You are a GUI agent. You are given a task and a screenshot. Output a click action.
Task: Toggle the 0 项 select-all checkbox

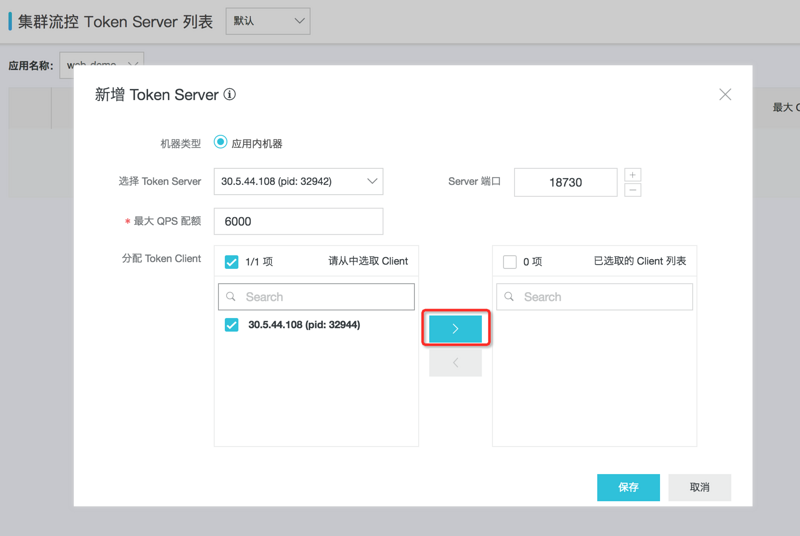point(510,262)
